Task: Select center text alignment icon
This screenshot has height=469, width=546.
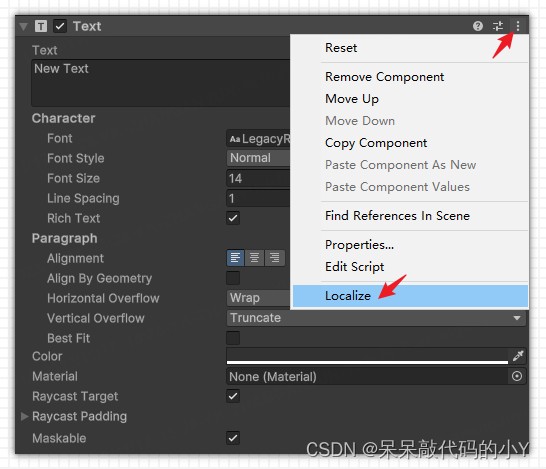Action: pyautogui.click(x=255, y=258)
